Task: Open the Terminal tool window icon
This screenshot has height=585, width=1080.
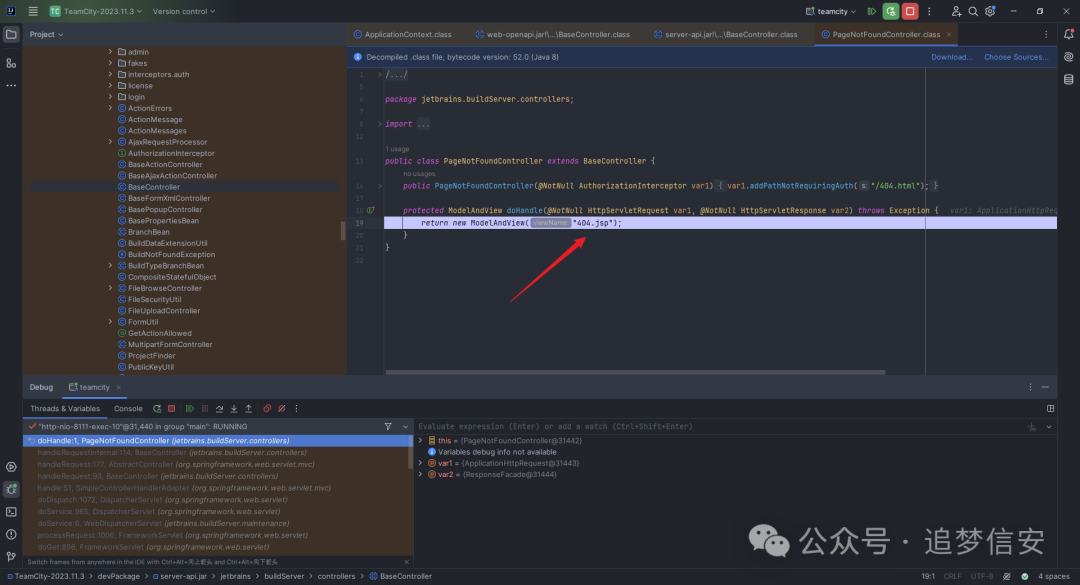Action: pos(11,512)
